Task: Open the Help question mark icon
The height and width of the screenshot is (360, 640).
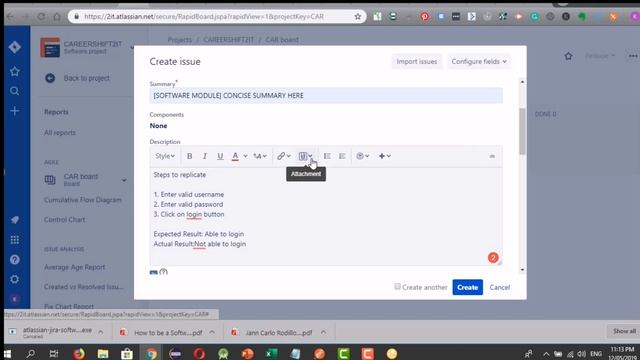Action: pyautogui.click(x=15, y=260)
